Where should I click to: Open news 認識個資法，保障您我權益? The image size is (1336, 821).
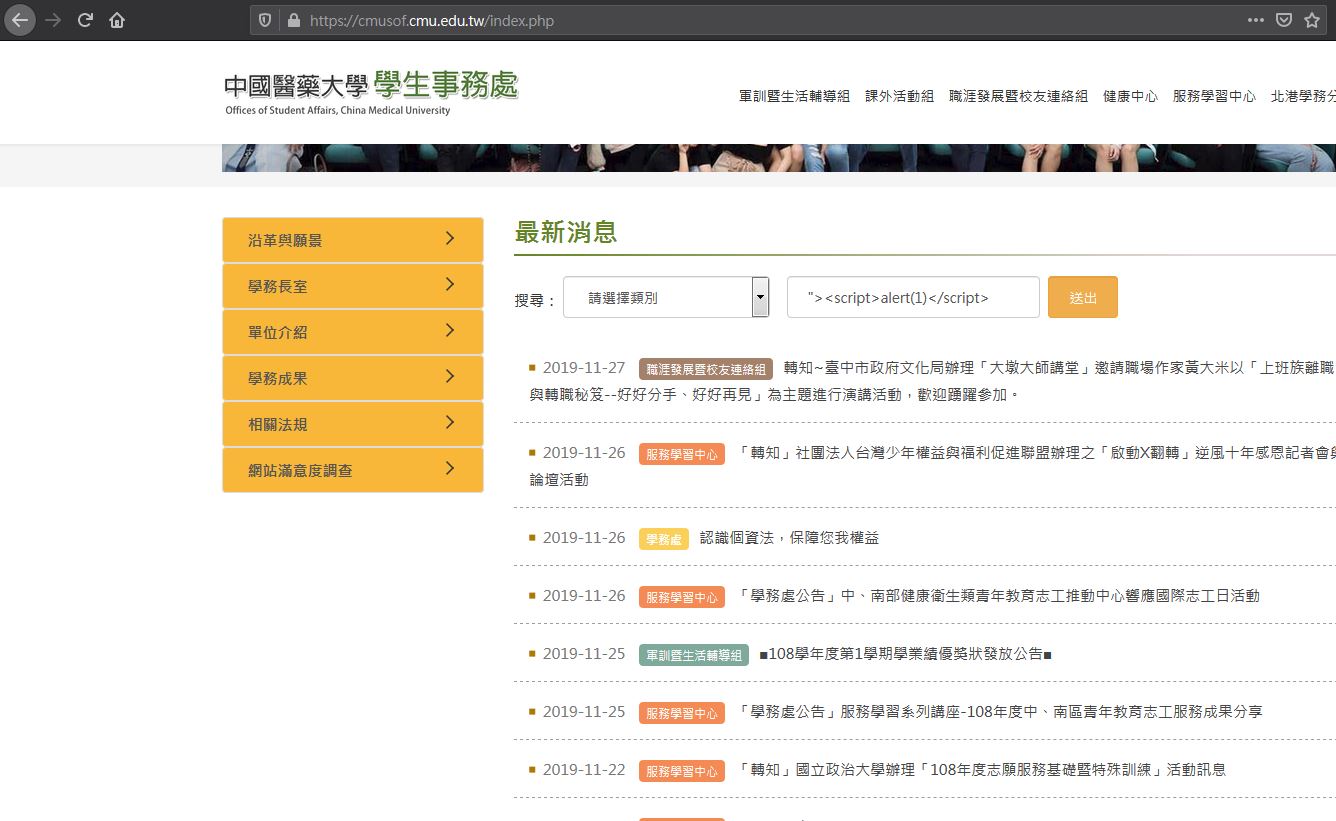pyautogui.click(x=789, y=538)
